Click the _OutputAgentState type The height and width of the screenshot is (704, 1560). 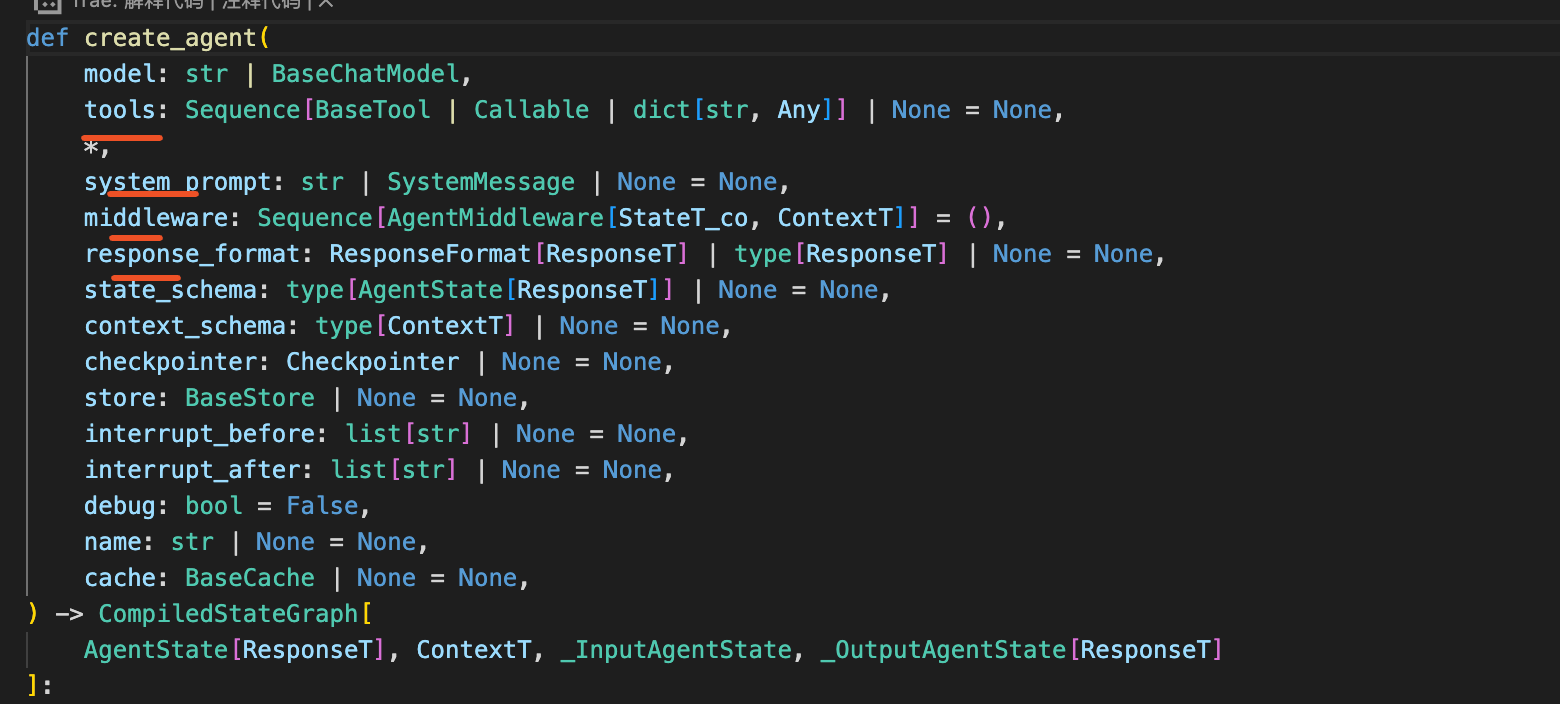(x=944, y=650)
